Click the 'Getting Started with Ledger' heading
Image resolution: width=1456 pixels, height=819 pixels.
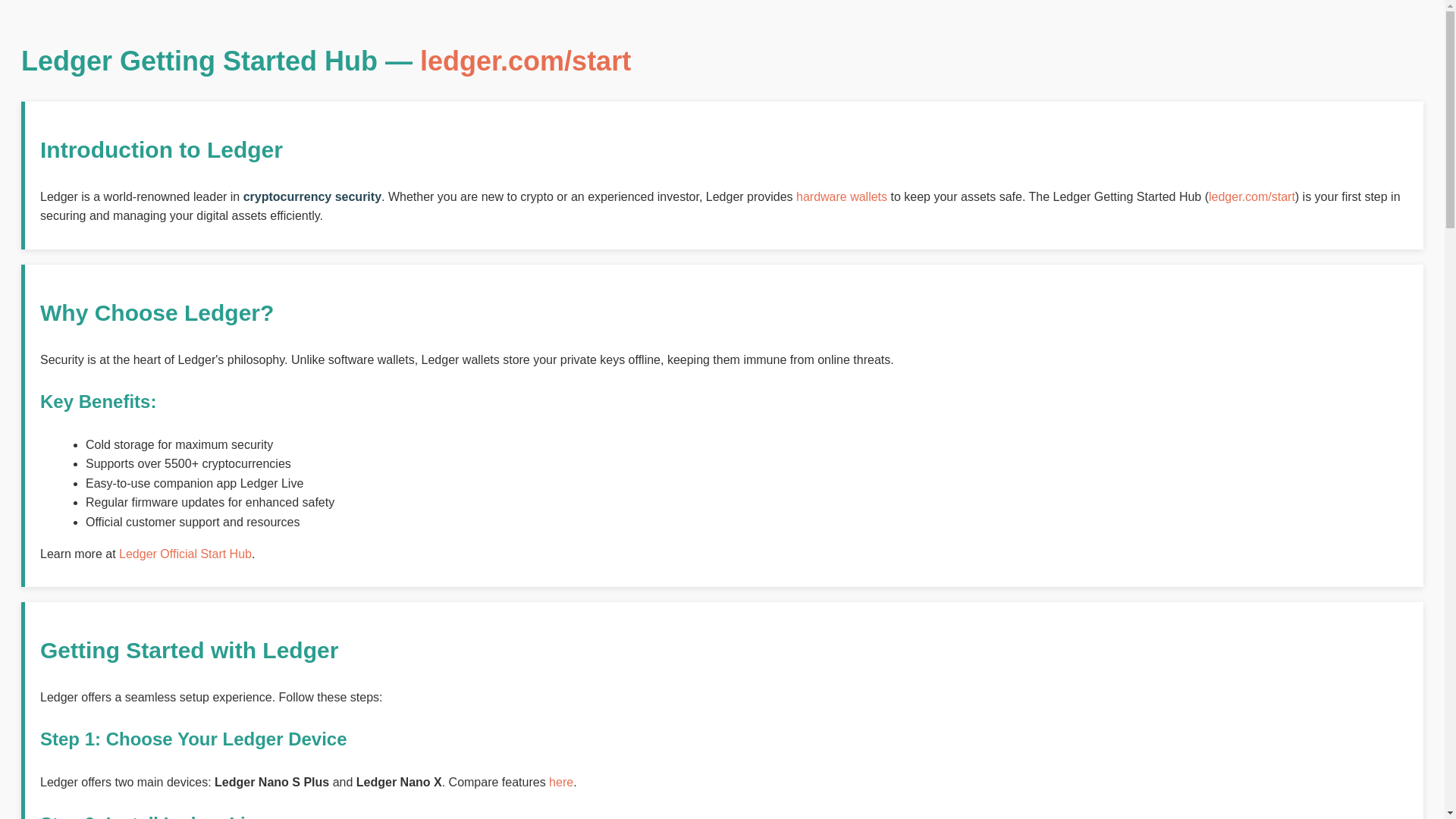coord(190,651)
